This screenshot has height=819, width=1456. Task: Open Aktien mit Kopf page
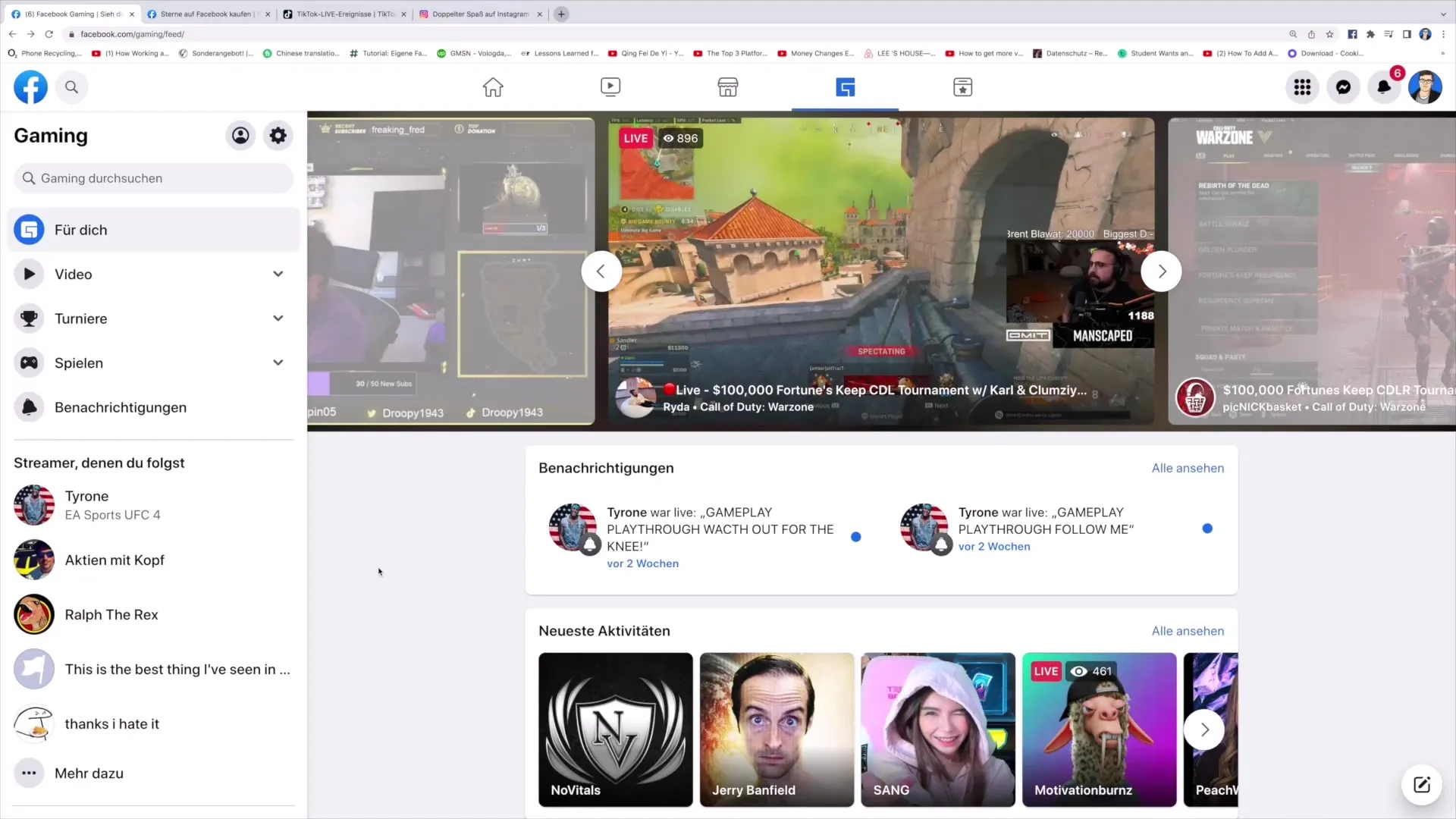(x=153, y=560)
